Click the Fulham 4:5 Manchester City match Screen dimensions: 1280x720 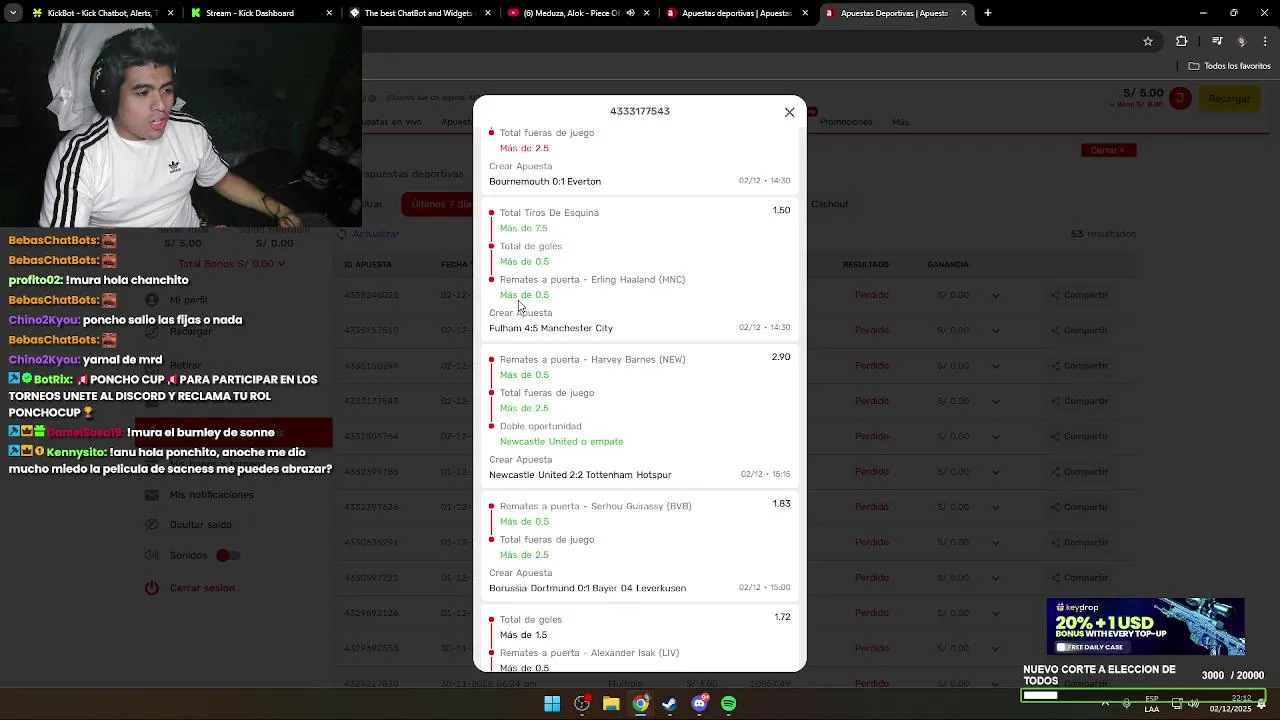[551, 328]
